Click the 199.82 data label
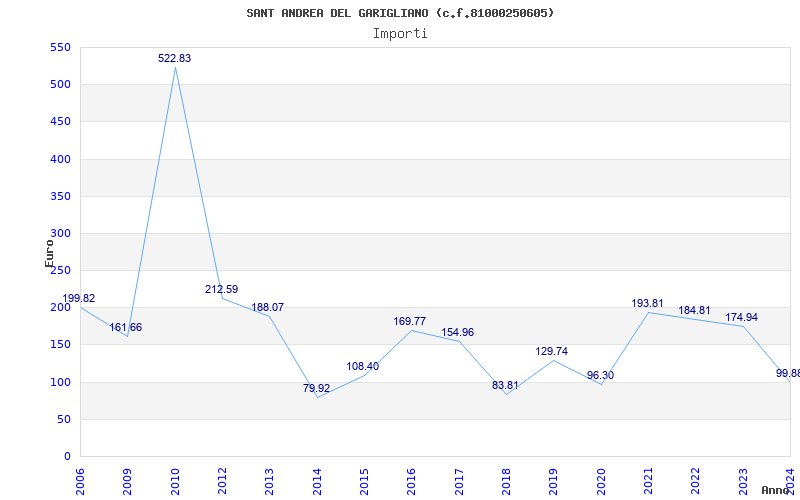This screenshot has width=800, height=500. point(79,298)
